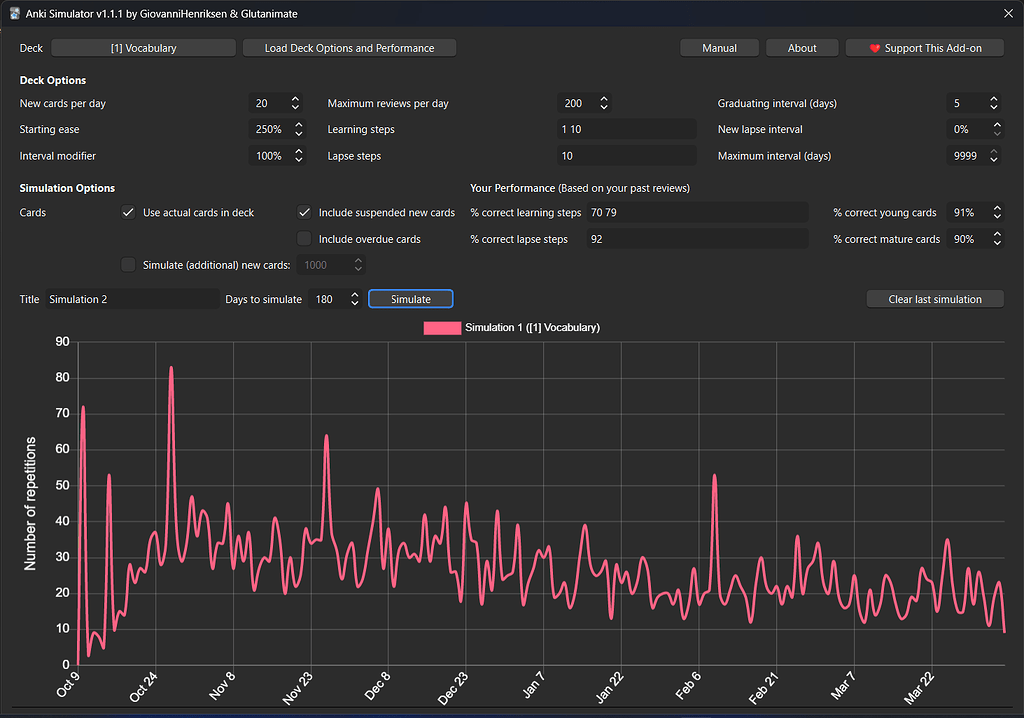This screenshot has width=1024, height=718.
Task: Open the About dialog
Action: point(802,48)
